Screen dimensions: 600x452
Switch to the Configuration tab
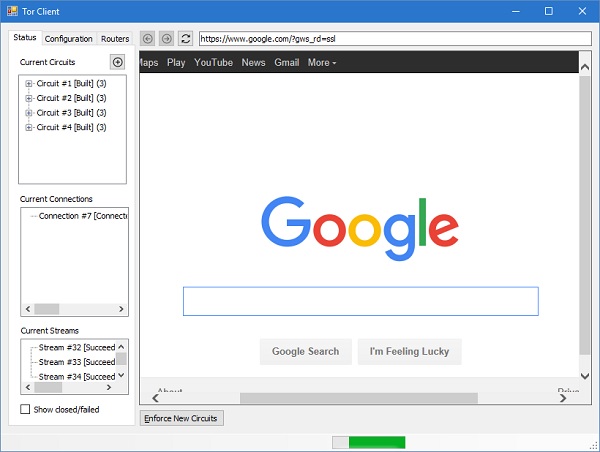pos(68,39)
